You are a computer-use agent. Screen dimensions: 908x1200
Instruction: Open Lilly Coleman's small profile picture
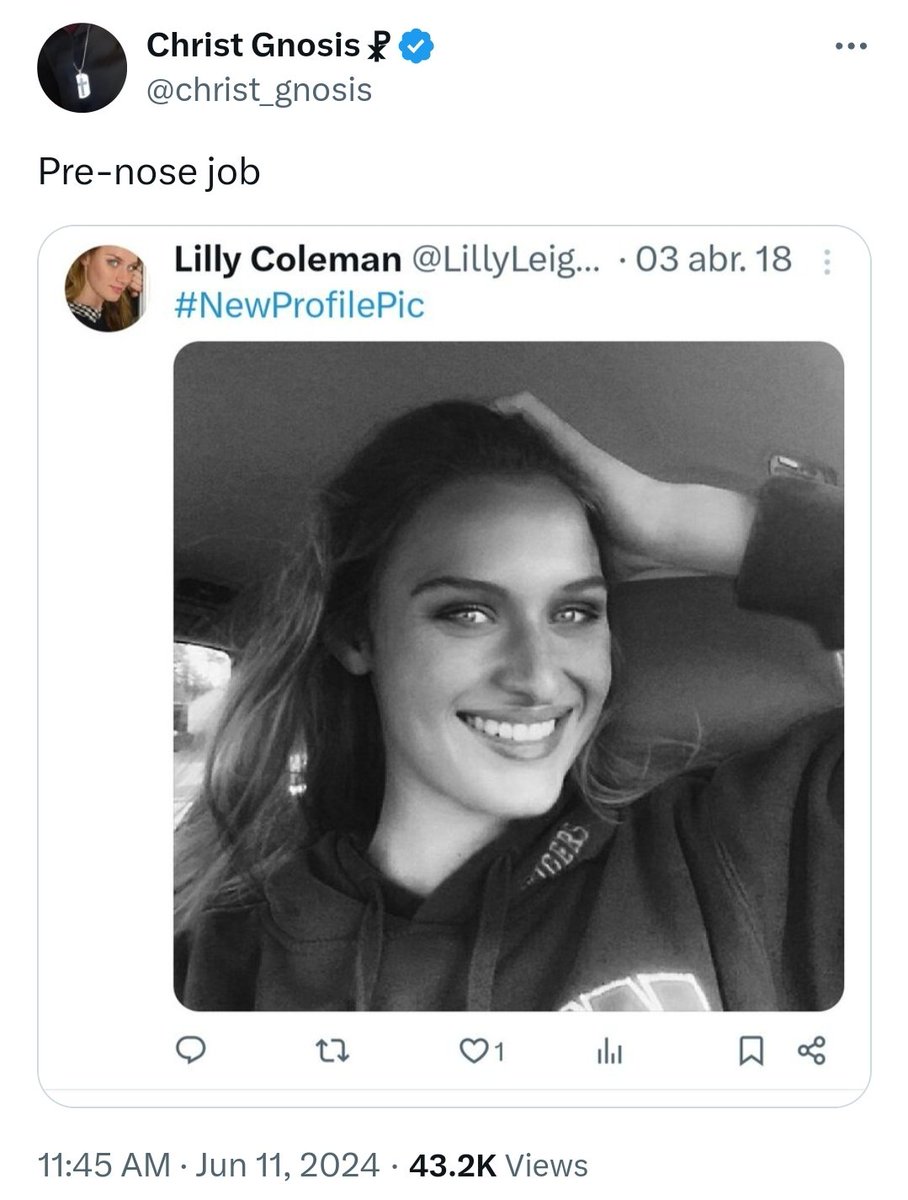click(x=104, y=287)
